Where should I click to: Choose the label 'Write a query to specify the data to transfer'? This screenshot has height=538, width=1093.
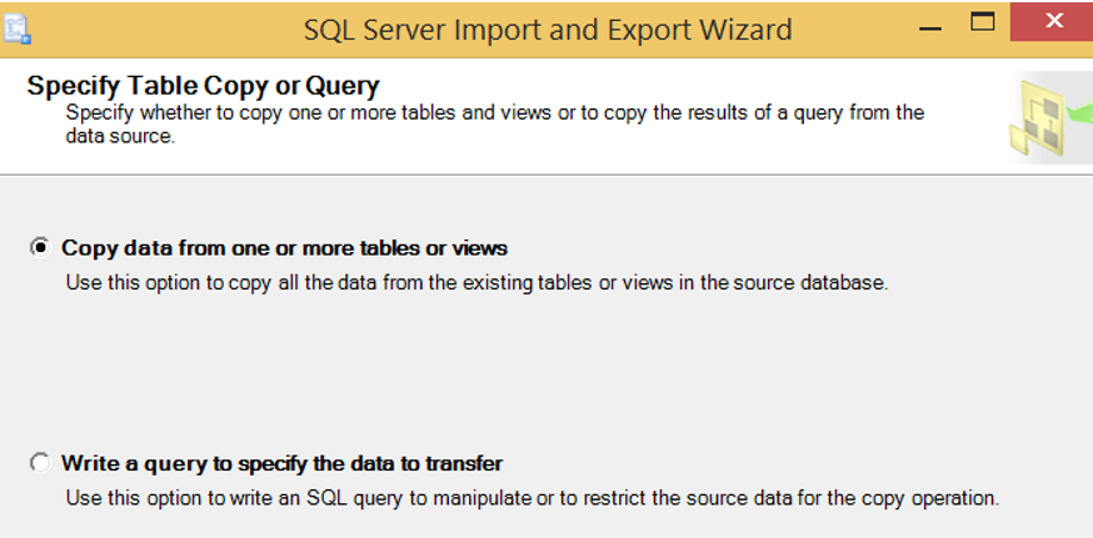(282, 463)
